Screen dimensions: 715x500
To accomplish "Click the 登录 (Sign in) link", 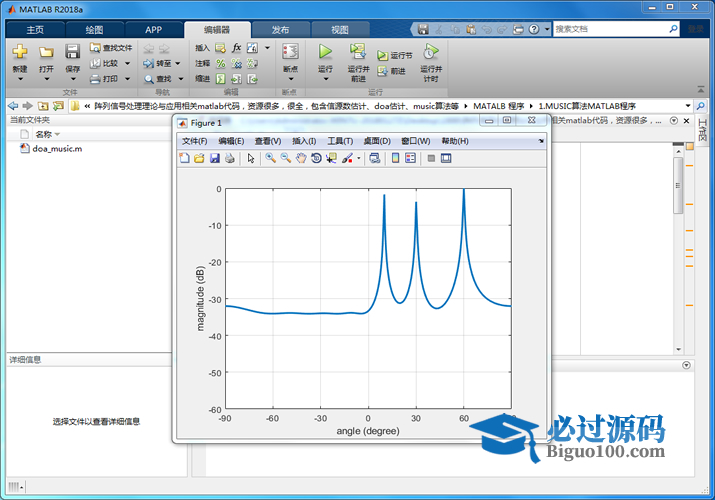I will [695, 30].
